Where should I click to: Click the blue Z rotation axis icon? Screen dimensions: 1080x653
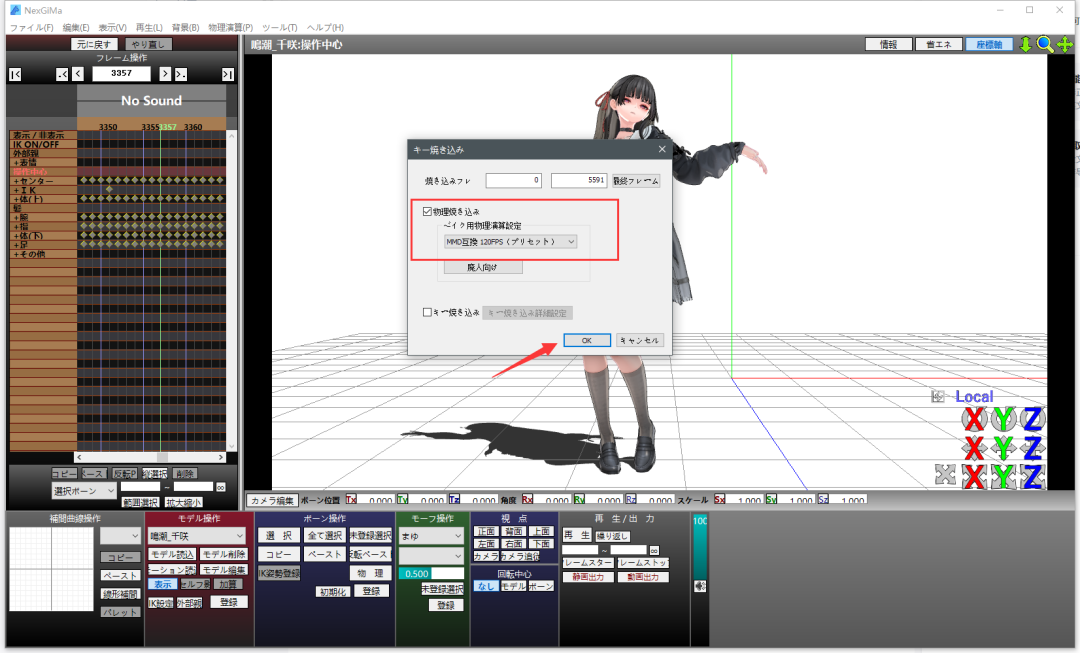pyautogui.click(x=1032, y=418)
